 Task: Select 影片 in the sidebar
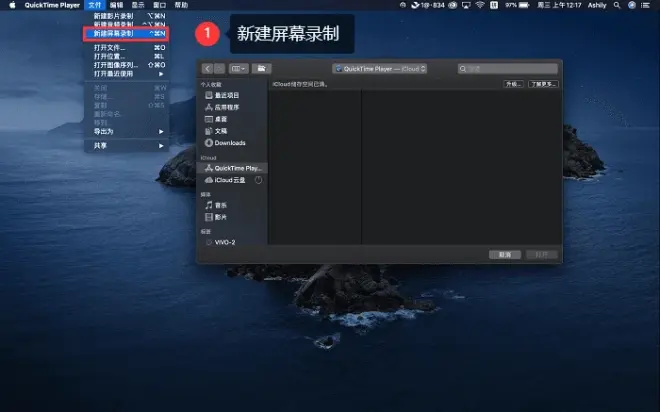click(232, 217)
